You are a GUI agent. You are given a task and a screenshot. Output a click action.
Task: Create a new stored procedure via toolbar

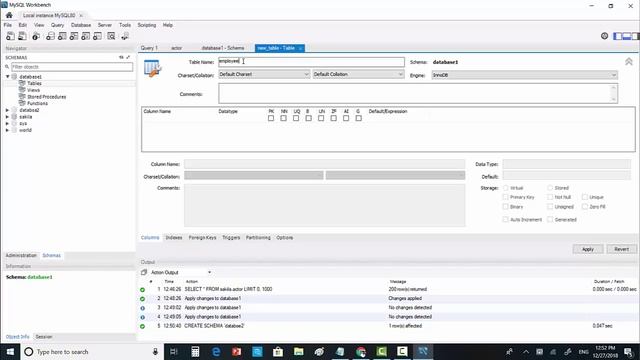tap(86, 36)
